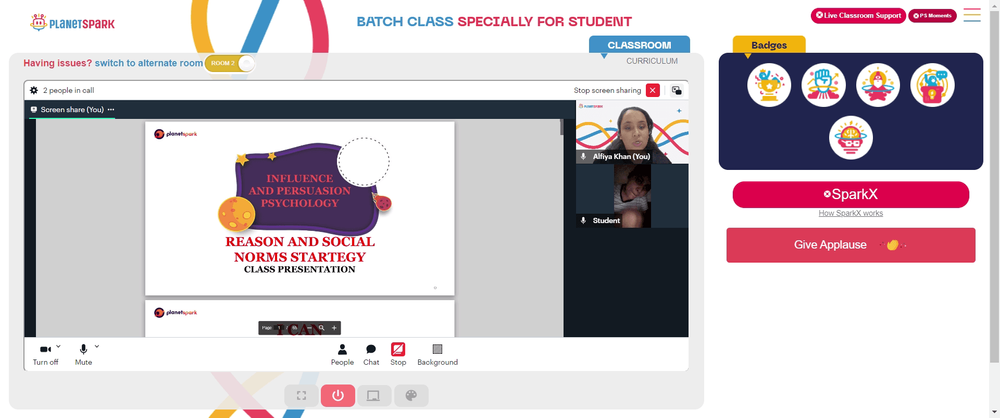The width and height of the screenshot is (1000, 418).
Task: Click the PDF zoom magnifier icon
Action: tap(321, 328)
